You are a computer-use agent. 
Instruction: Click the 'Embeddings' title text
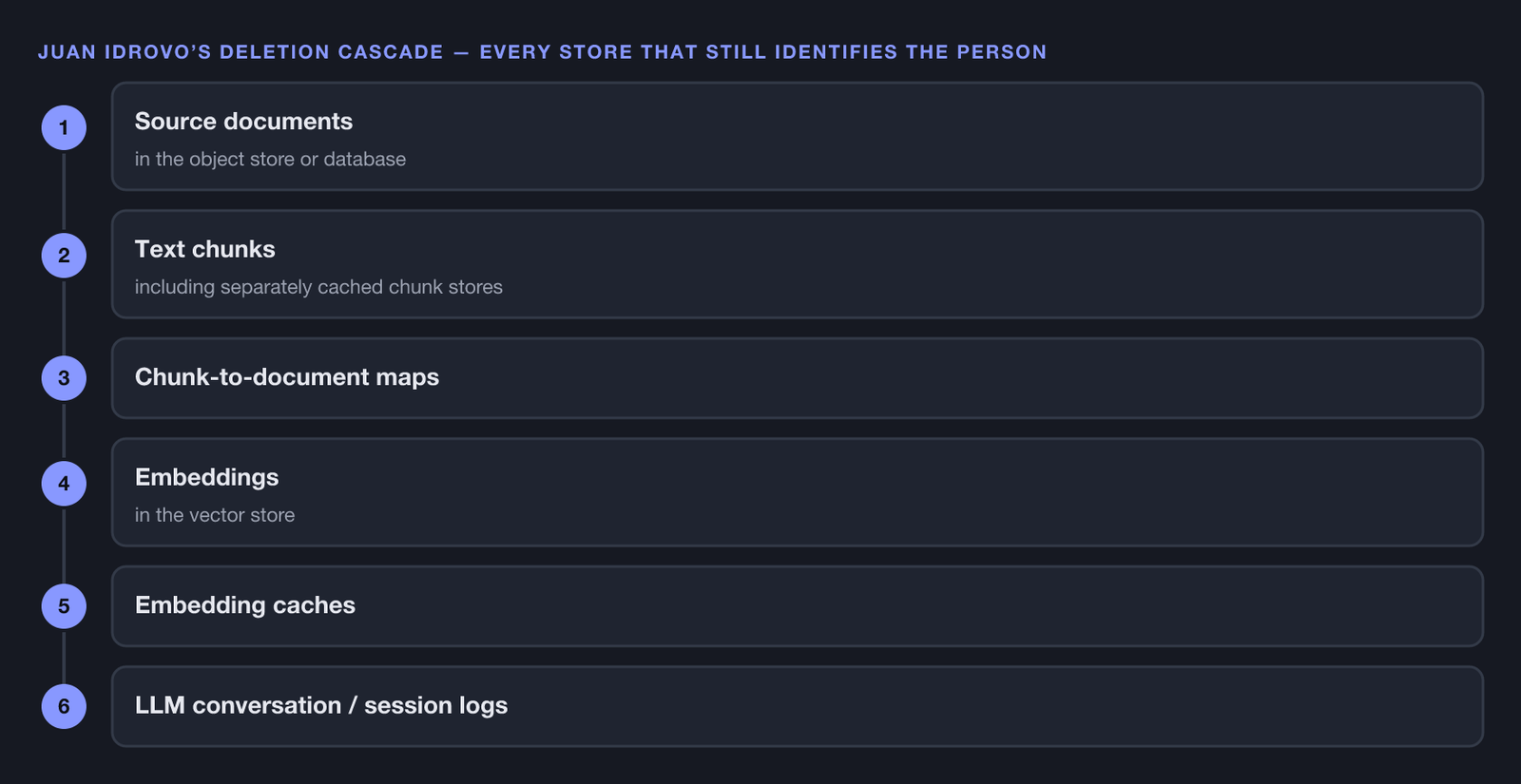206,478
